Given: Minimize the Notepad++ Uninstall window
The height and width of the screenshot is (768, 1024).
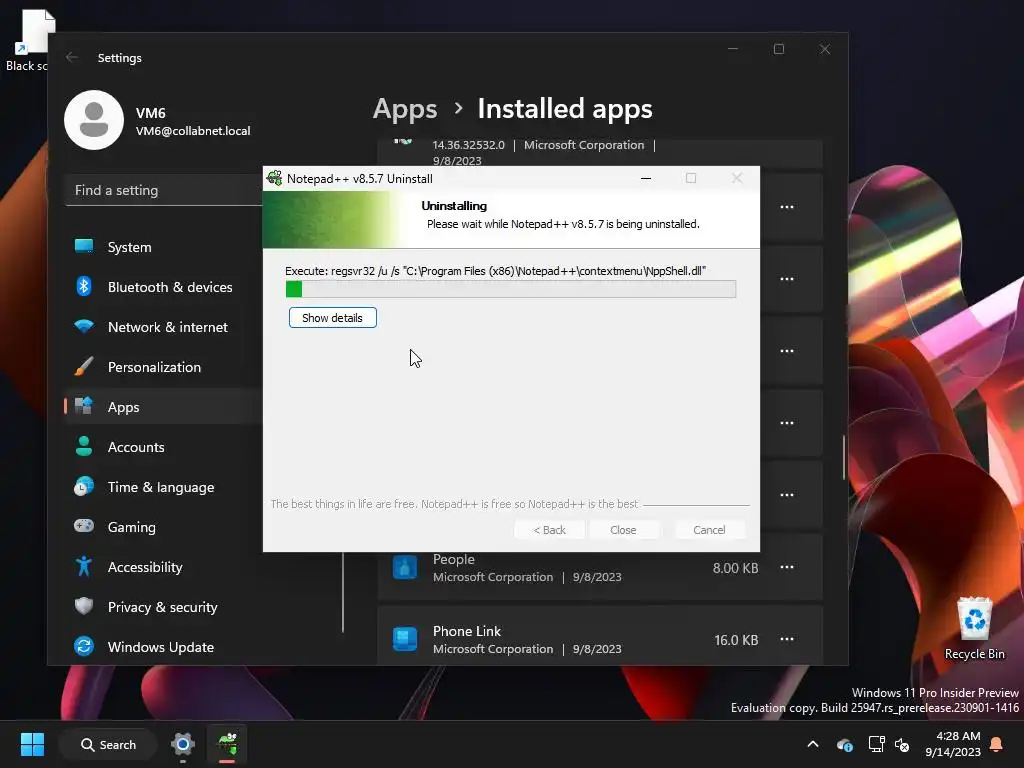Looking at the screenshot, I should [x=646, y=178].
